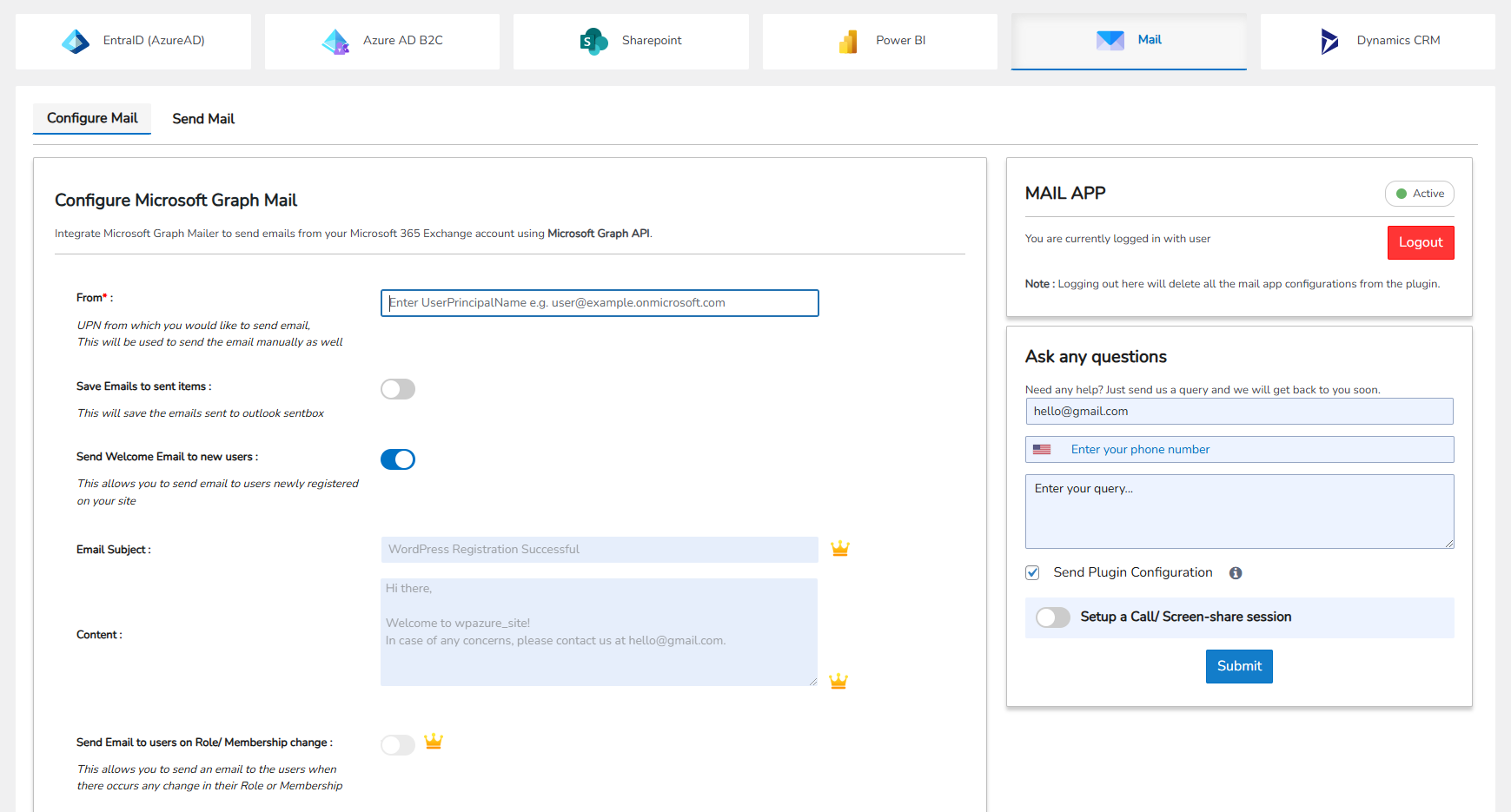Image resolution: width=1511 pixels, height=812 pixels.
Task: Switch to the Send Mail tab
Action: click(x=202, y=118)
